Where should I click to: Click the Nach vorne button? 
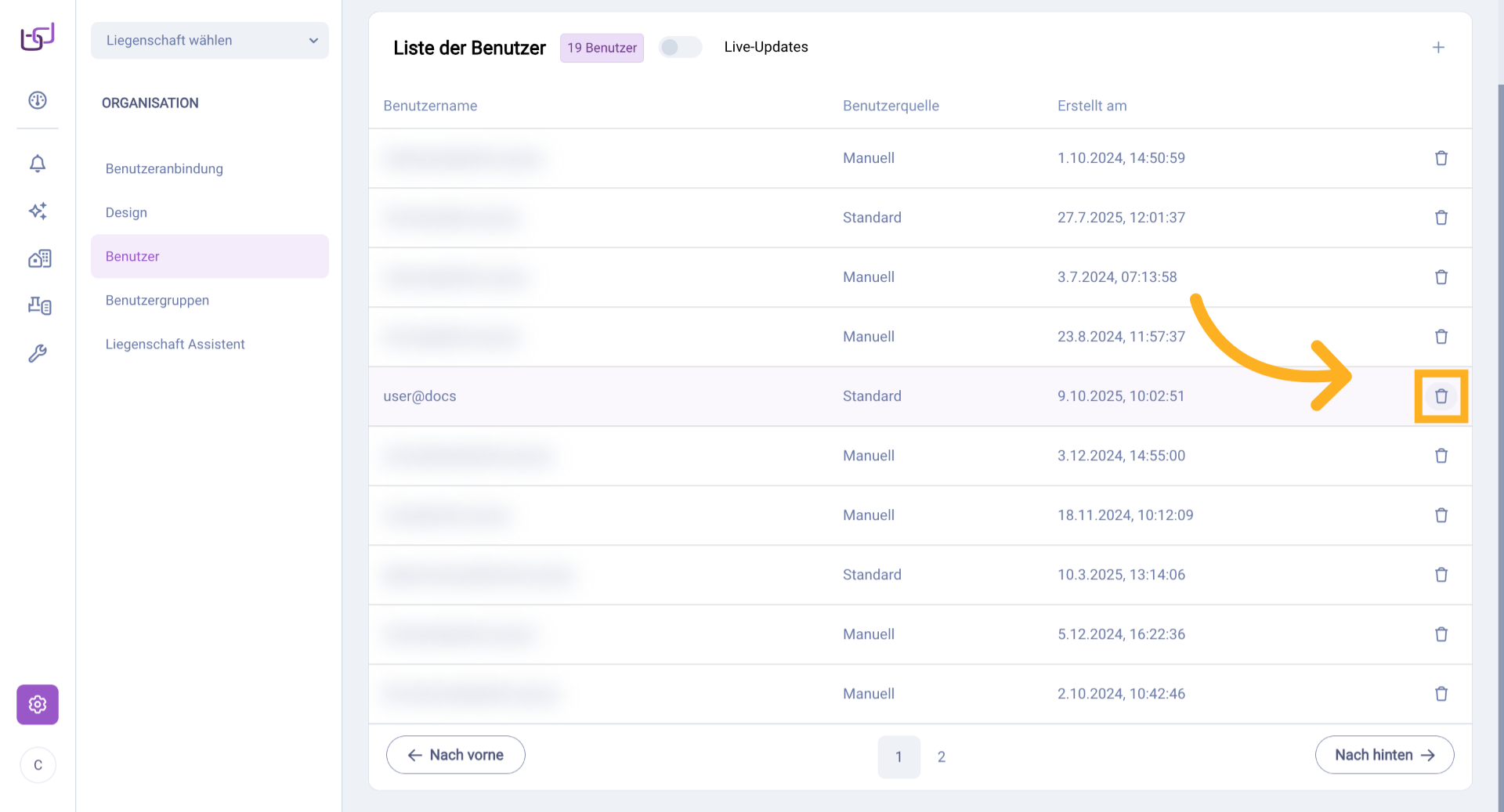456,755
